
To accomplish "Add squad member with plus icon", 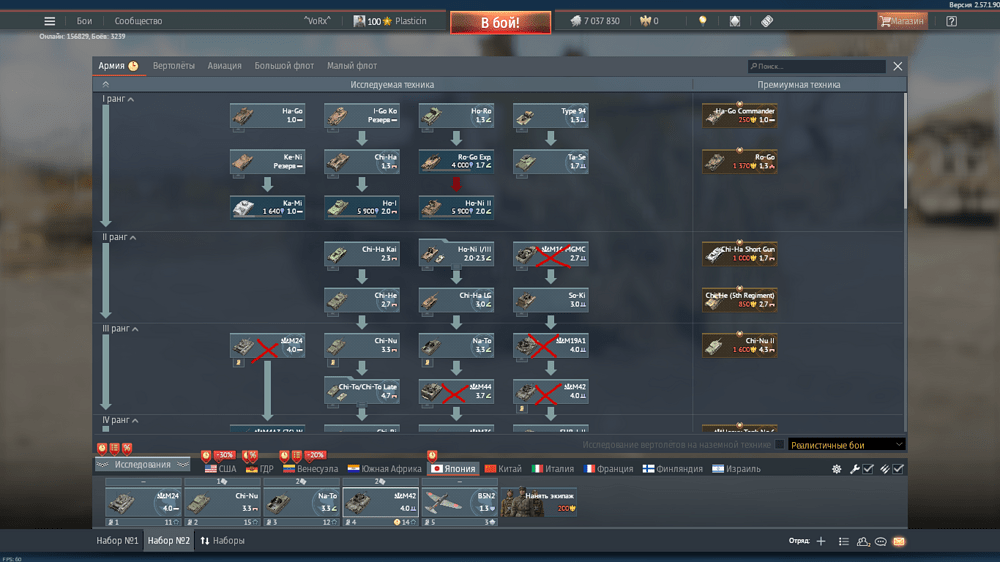I will pyautogui.click(x=821, y=541).
